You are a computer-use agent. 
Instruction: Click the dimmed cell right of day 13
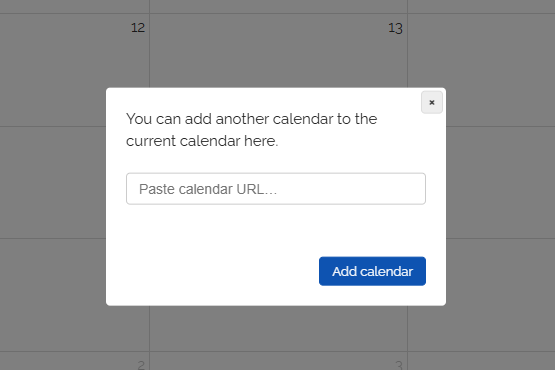481,70
